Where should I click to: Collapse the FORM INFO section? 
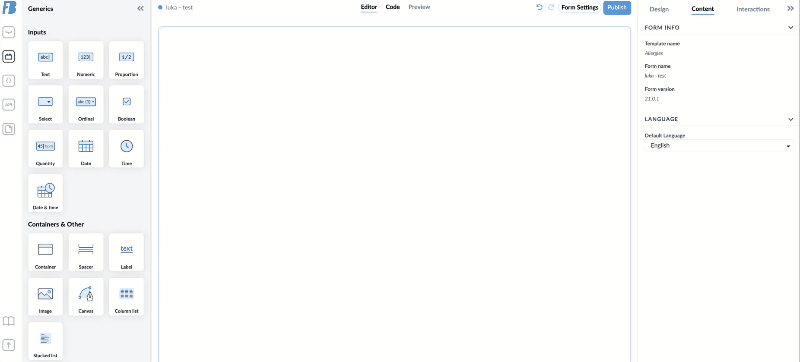point(791,28)
